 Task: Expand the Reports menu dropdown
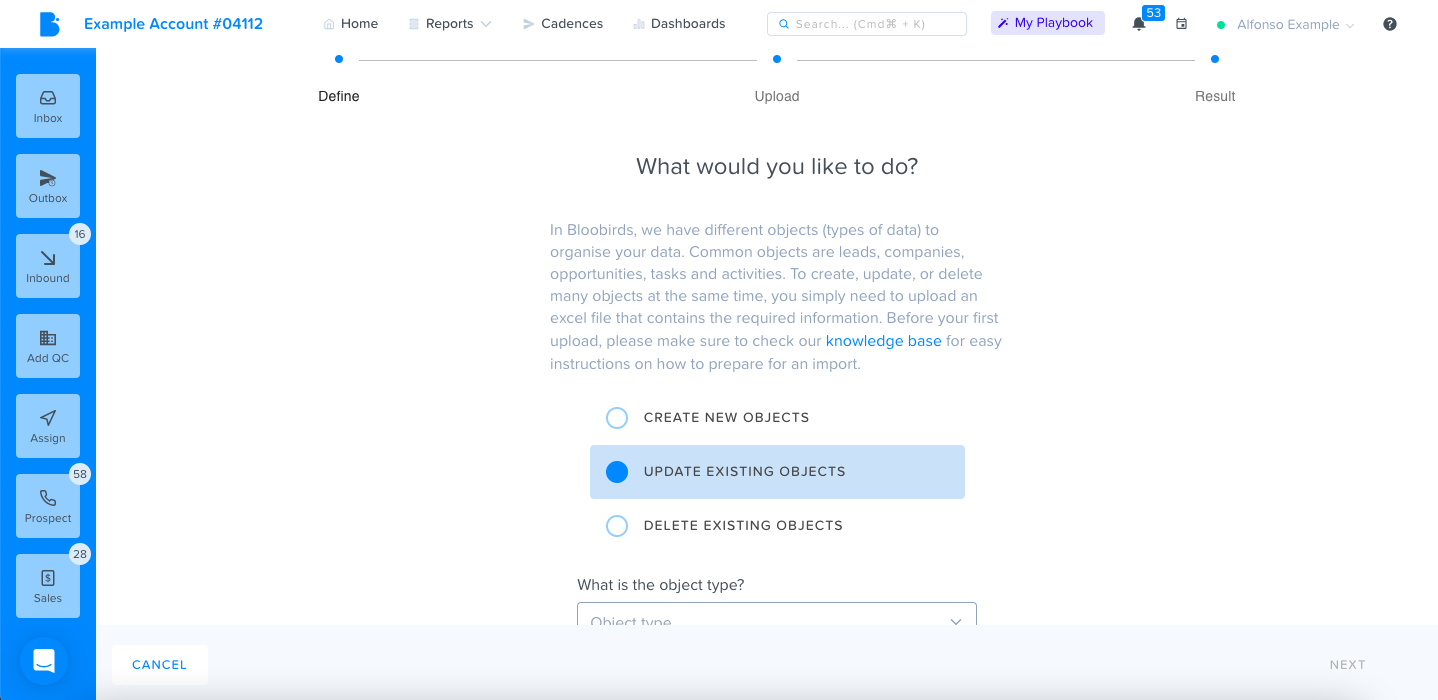point(450,24)
